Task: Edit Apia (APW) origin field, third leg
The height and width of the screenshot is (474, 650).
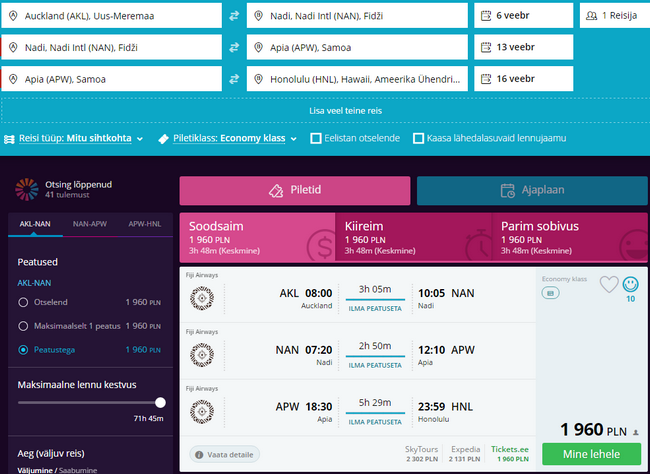Action: coord(112,79)
